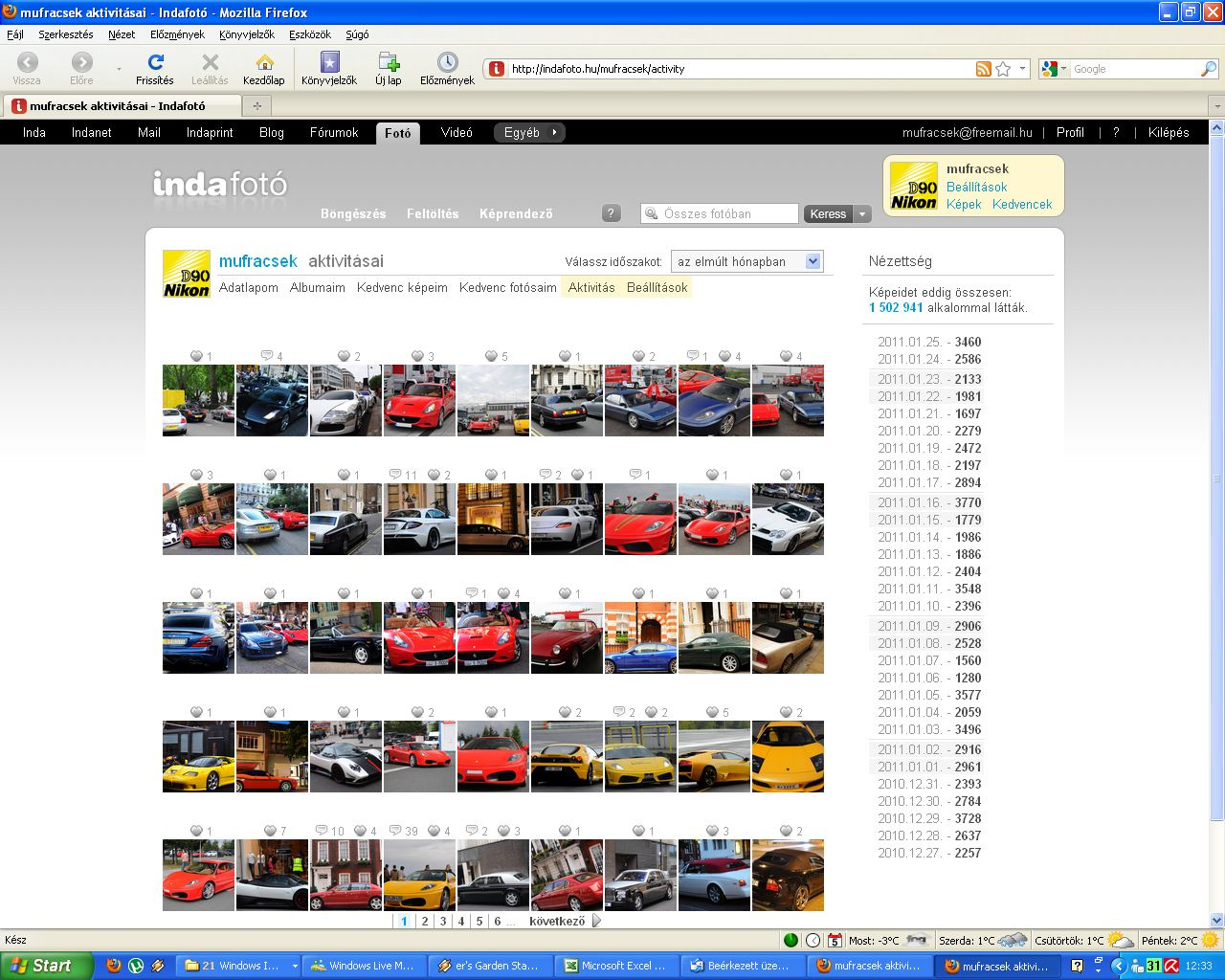Open the Feltöltés link
Viewport: 1225px width, 980px height.
tap(433, 213)
